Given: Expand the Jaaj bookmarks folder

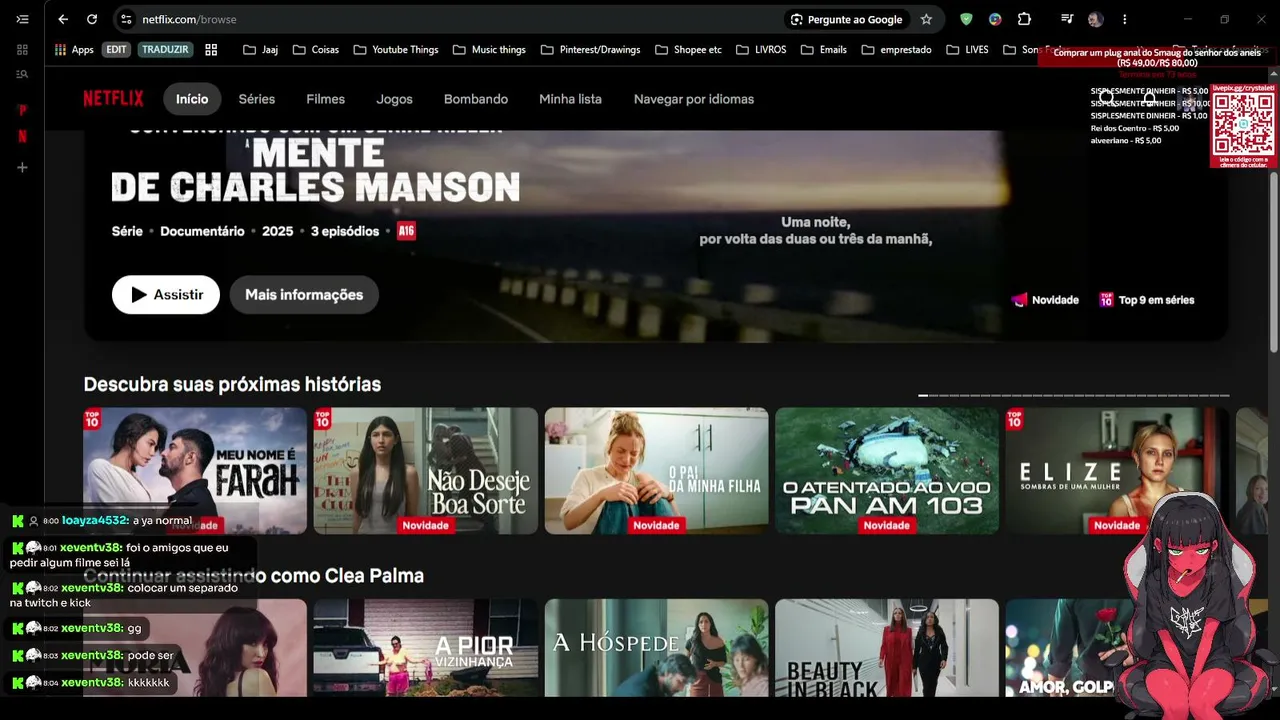Looking at the screenshot, I should [260, 49].
